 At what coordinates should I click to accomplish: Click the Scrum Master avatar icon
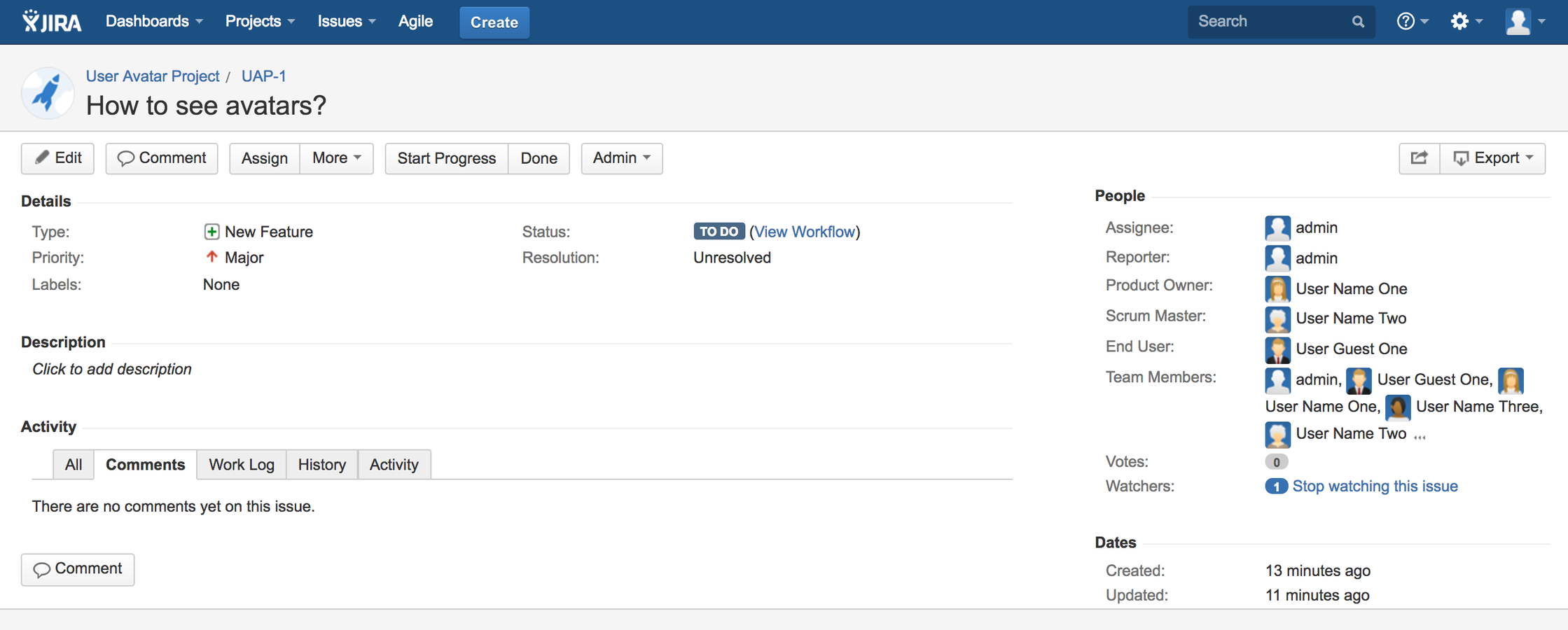click(x=1277, y=318)
